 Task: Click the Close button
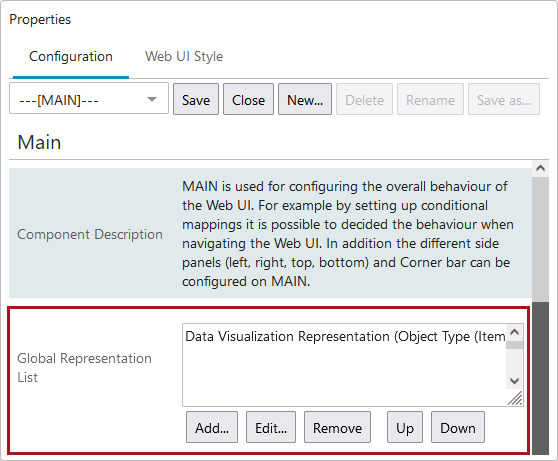coord(248,99)
